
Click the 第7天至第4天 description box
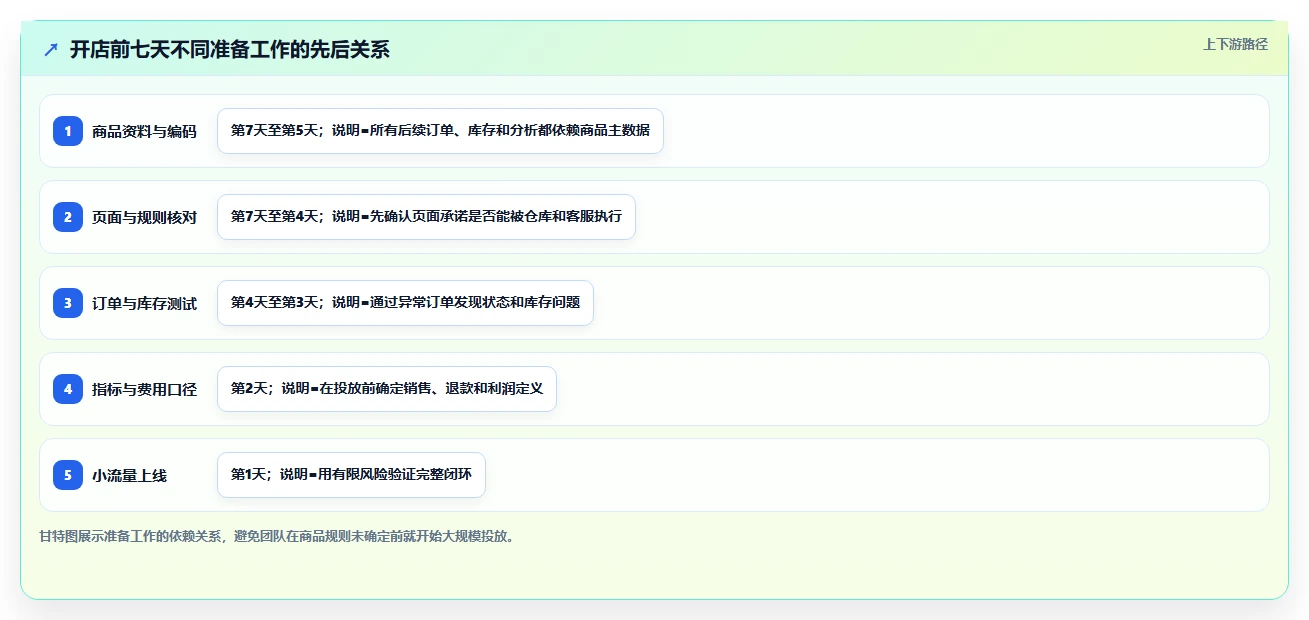[x=426, y=217]
